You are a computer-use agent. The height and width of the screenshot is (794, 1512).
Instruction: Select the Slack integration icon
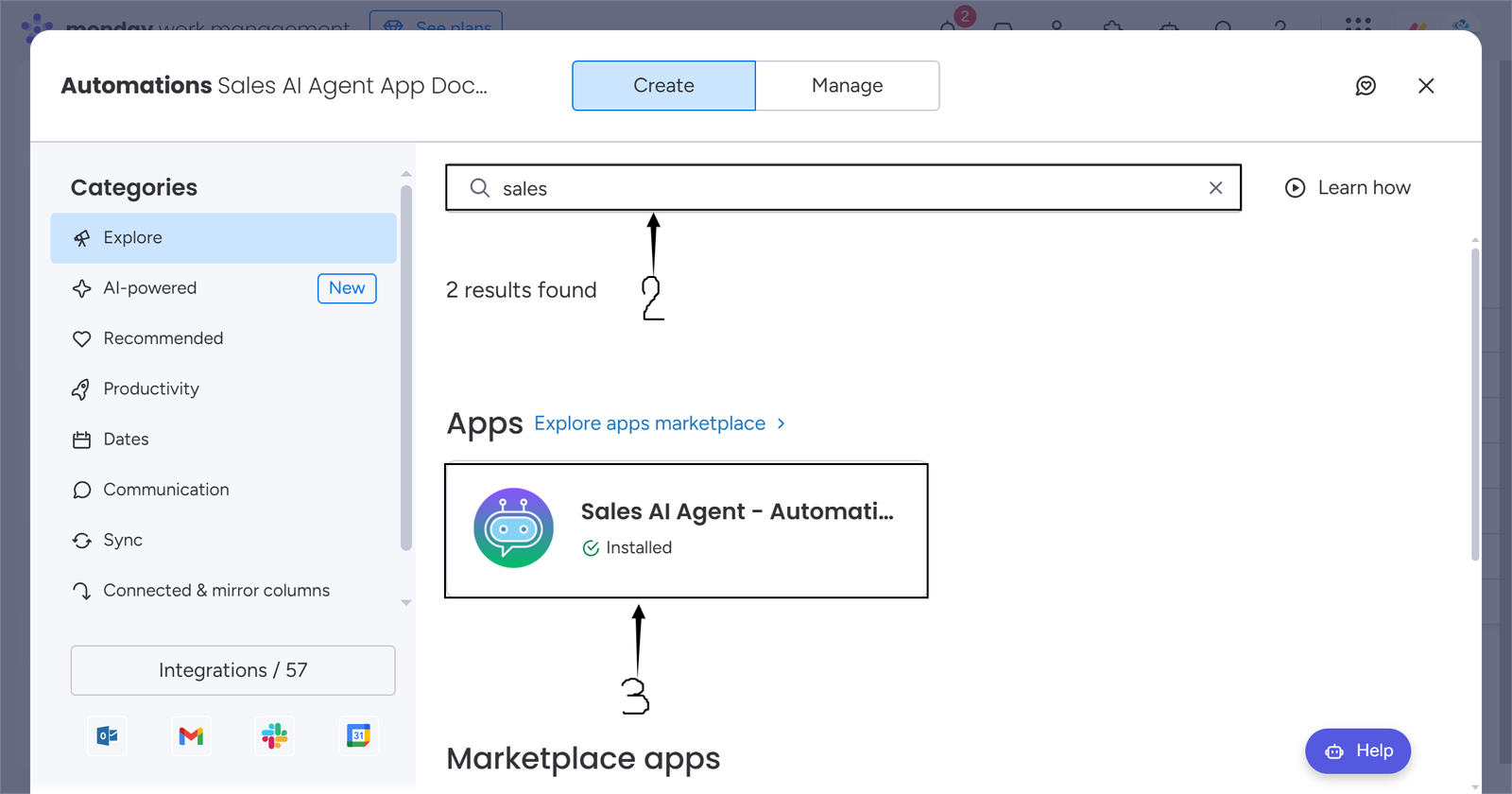[x=275, y=735]
